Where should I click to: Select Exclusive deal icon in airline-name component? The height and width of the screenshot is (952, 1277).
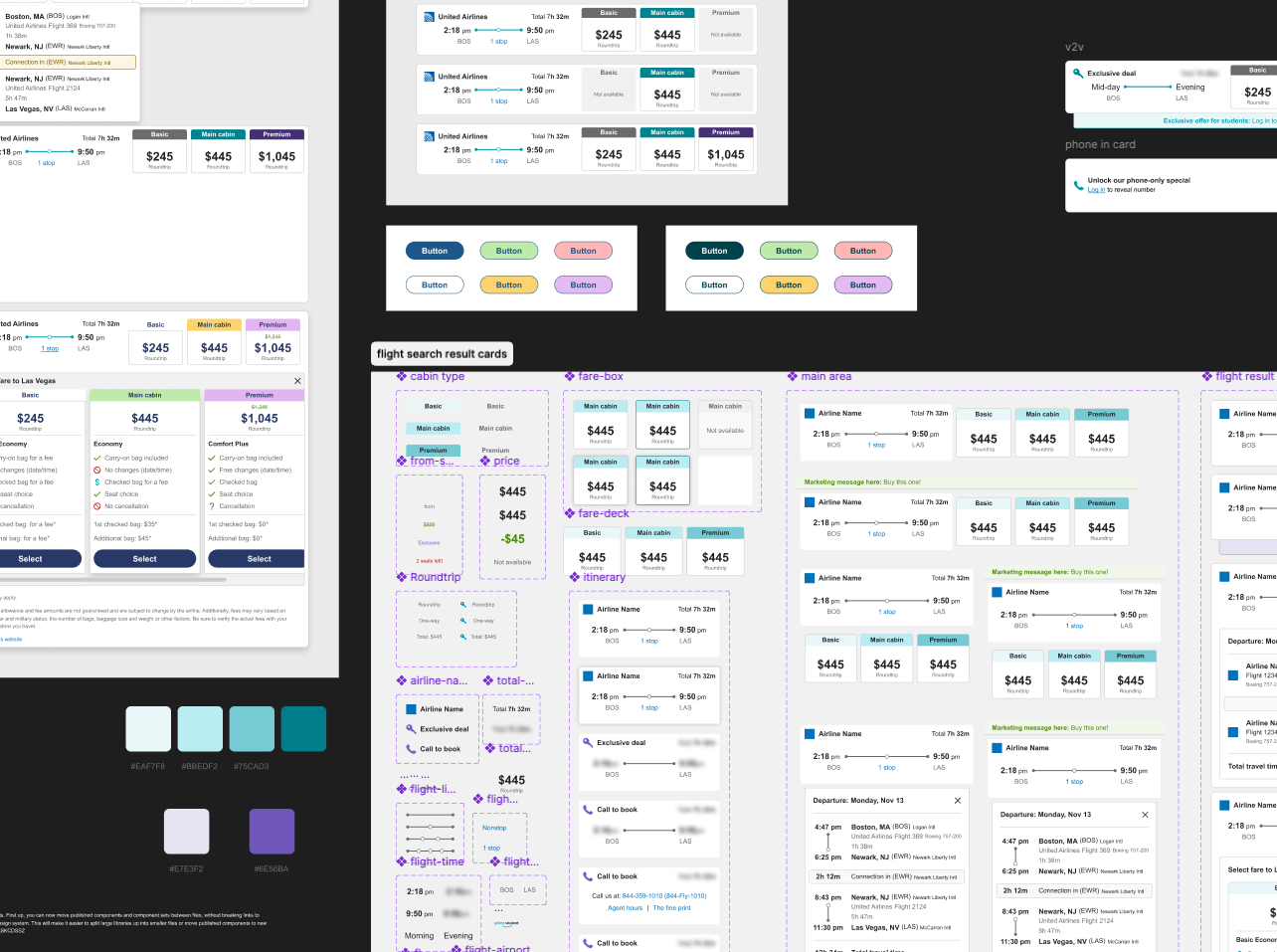[x=411, y=729]
